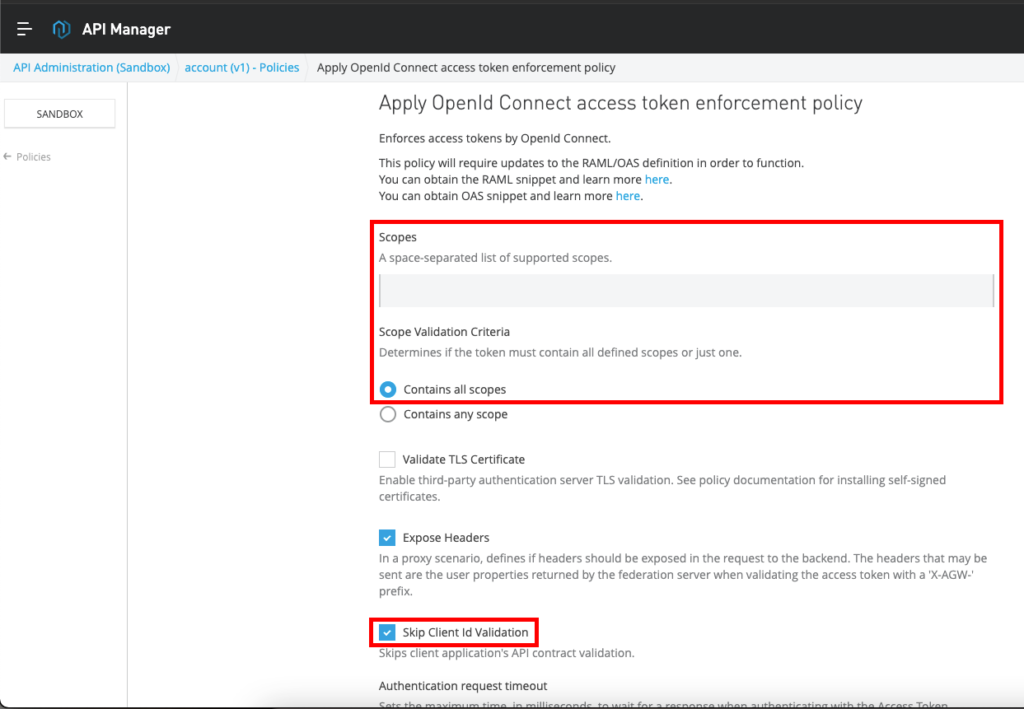The image size is (1024, 709).
Task: Enable the Validate TLS Certificate checkbox
Action: 387,460
